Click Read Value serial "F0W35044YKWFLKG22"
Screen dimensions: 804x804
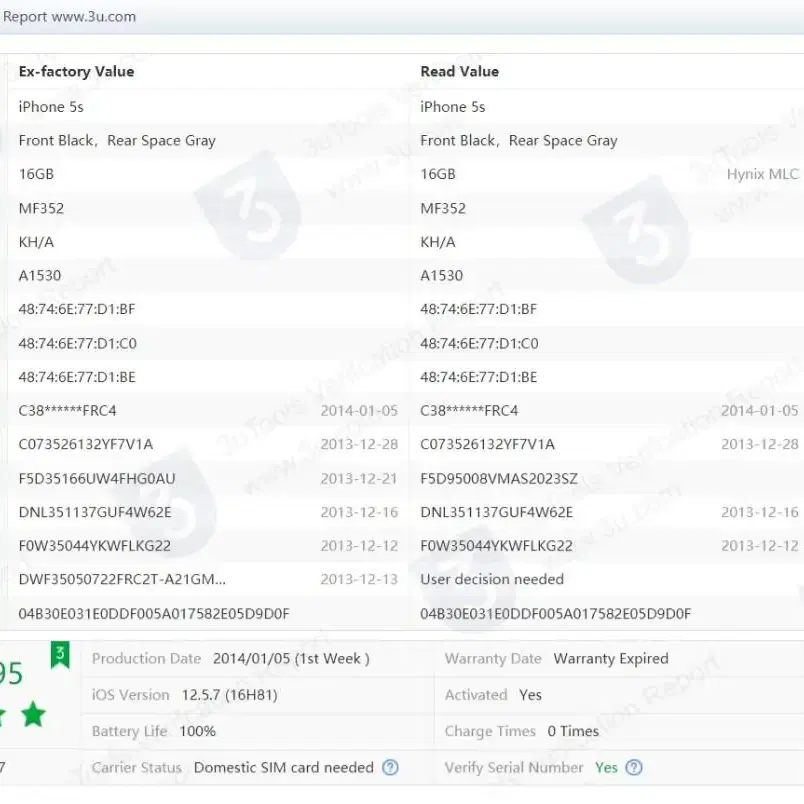pos(496,546)
